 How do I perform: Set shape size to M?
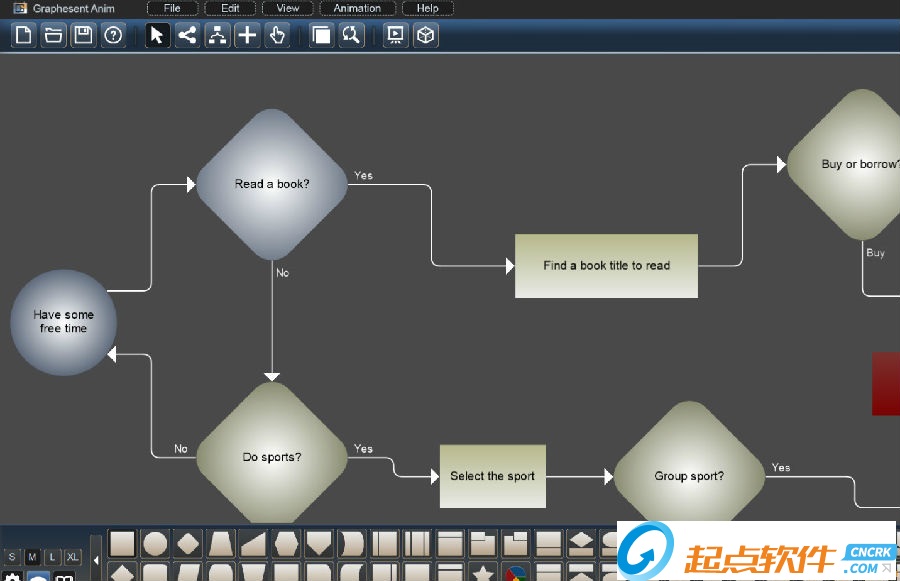click(32, 557)
